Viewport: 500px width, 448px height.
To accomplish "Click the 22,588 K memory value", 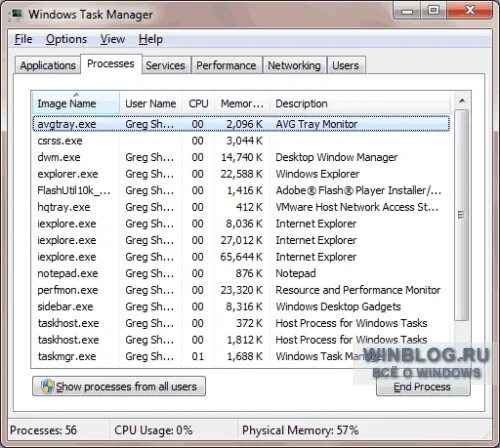I will point(242,174).
